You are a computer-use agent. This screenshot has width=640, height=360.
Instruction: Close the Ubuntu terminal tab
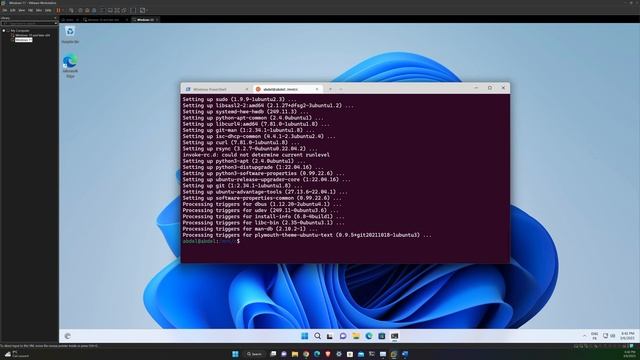(x=317, y=89)
